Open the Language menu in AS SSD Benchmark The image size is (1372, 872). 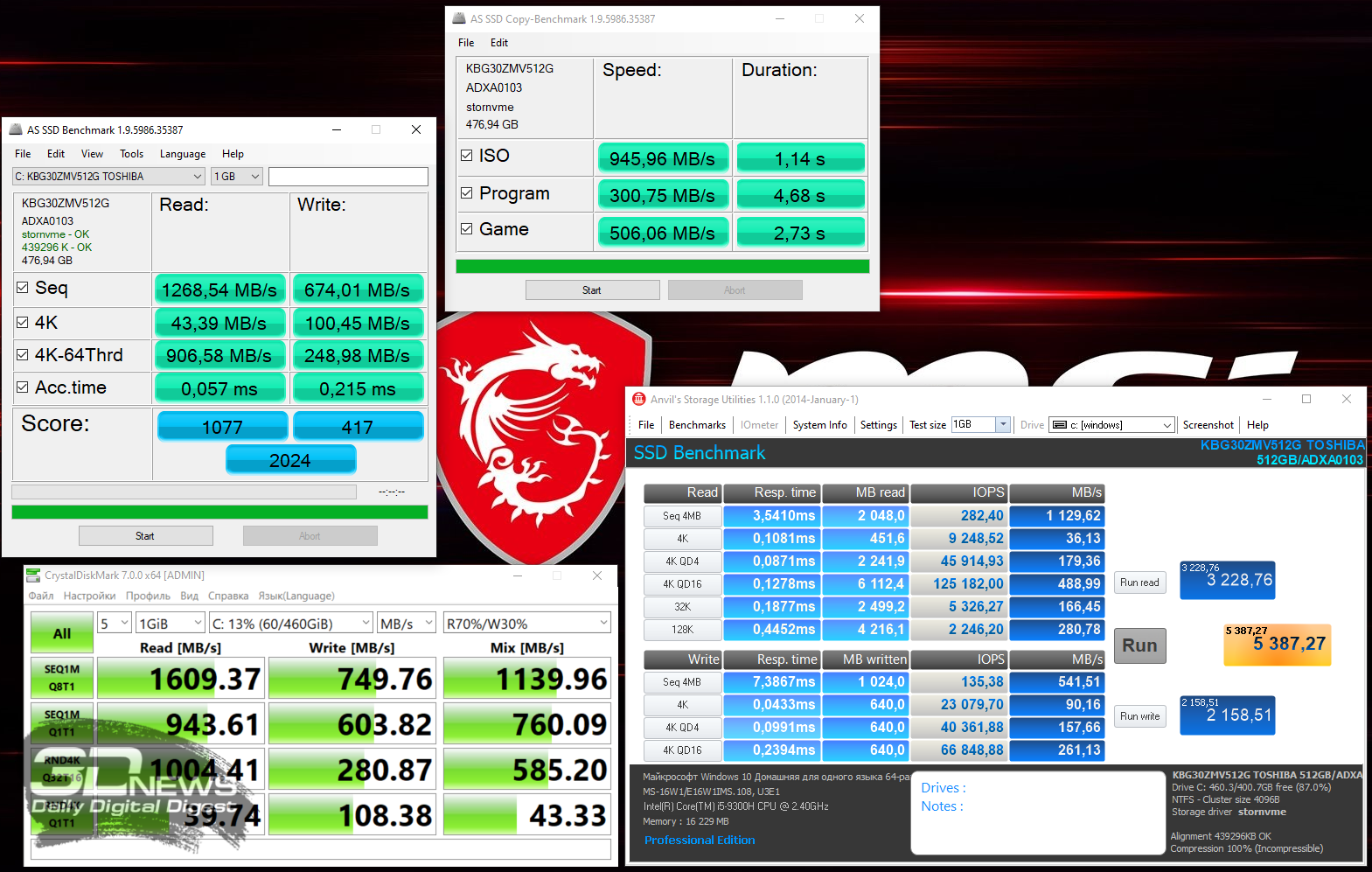tap(183, 154)
